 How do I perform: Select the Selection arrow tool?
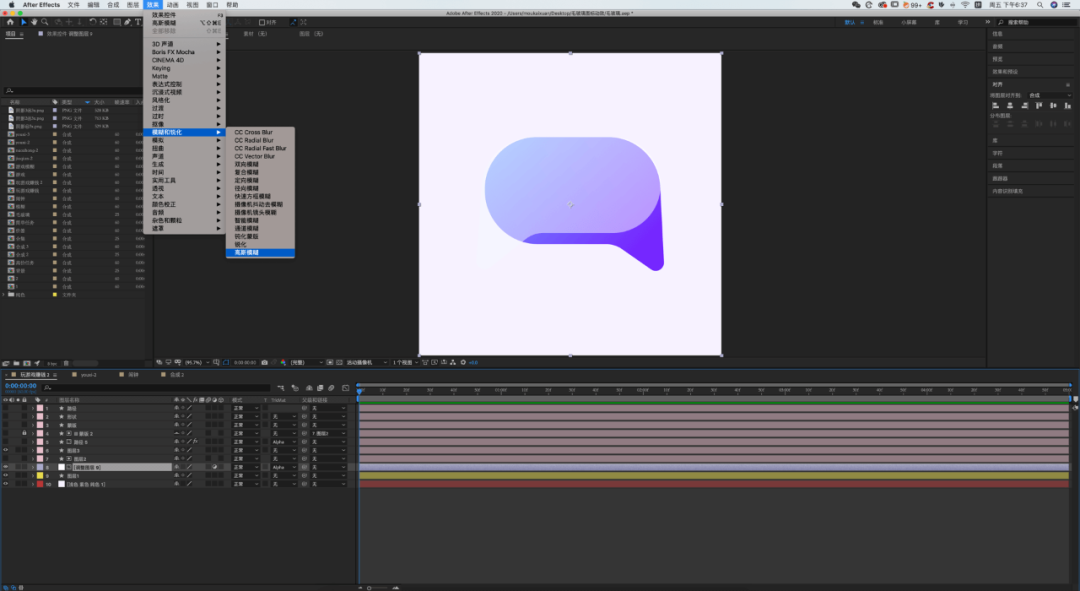point(23,22)
